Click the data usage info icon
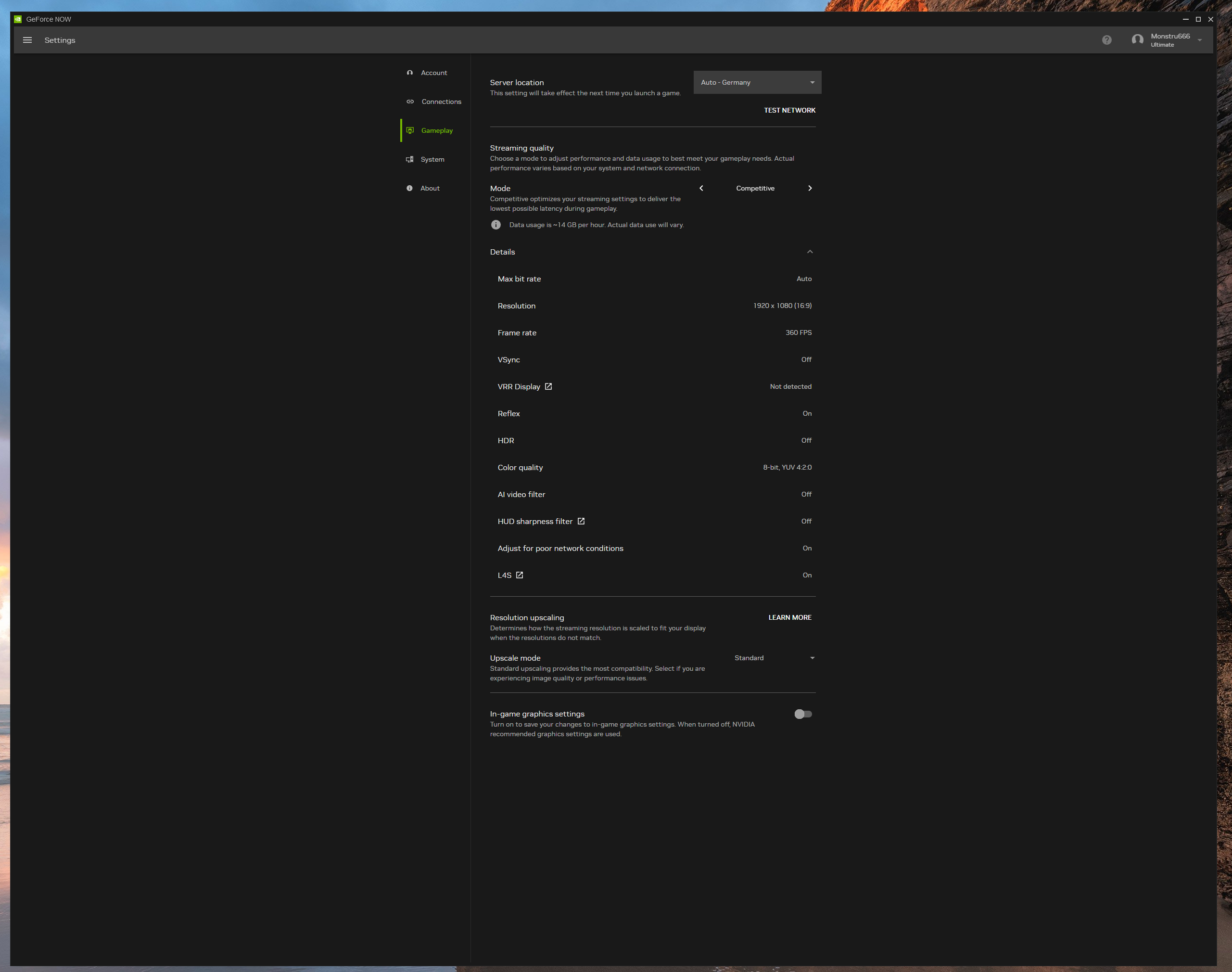The image size is (1232, 972). pos(496,225)
